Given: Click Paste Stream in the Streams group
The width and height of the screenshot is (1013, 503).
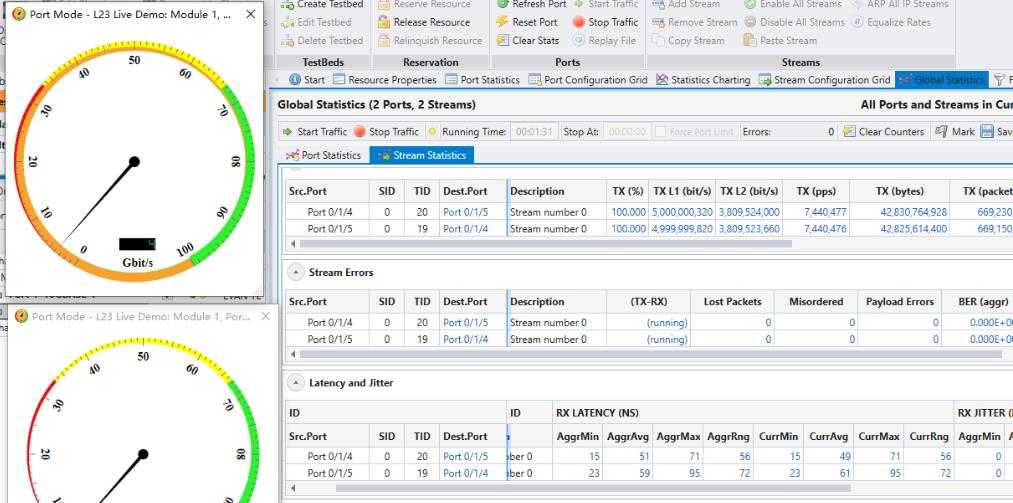Looking at the screenshot, I should [x=780, y=40].
